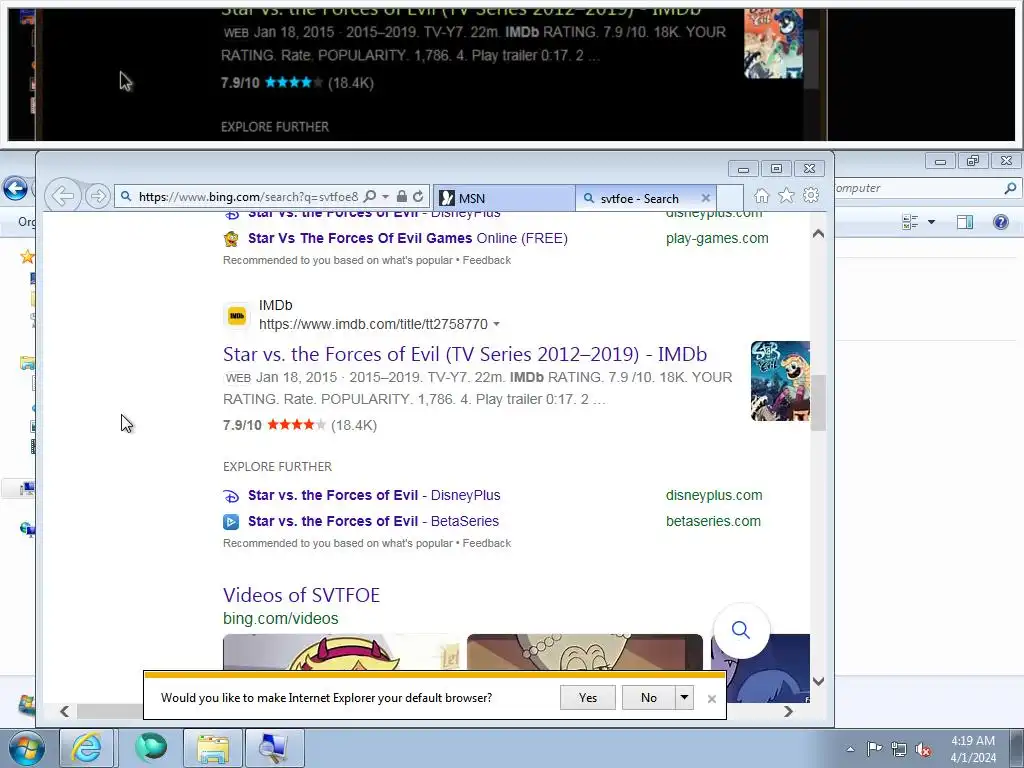The image size is (1024, 768).
Task: Click the horizontal scrollbar left arrow
Action: tap(65, 711)
